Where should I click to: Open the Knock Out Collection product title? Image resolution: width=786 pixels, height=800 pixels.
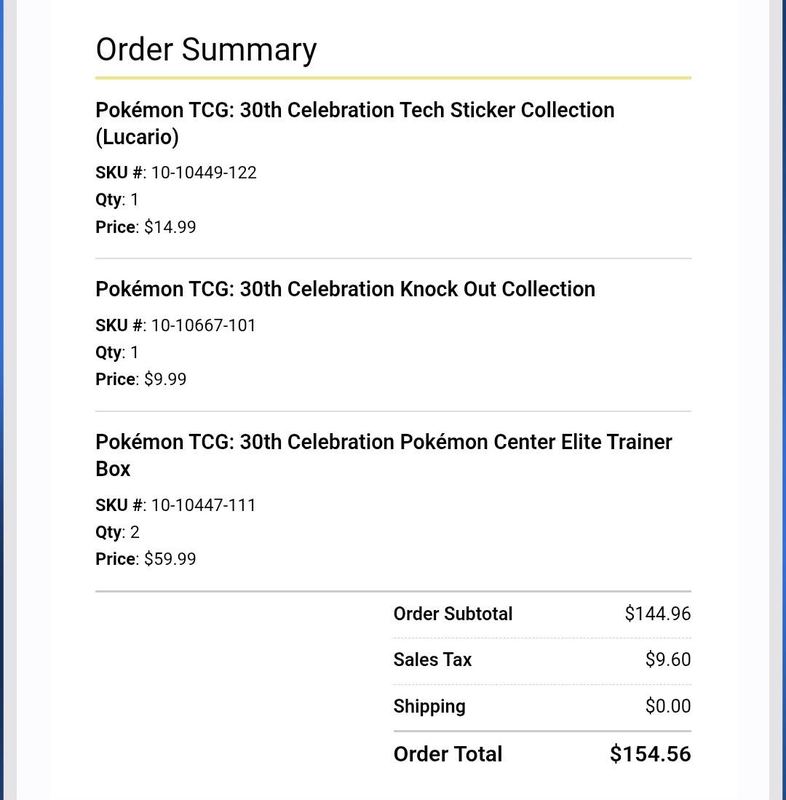click(x=345, y=289)
